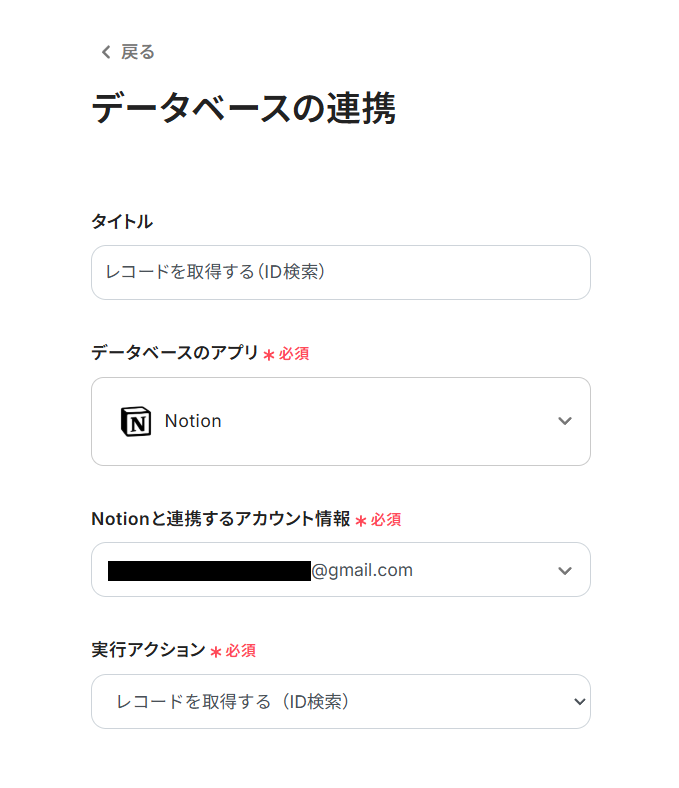Expand the database app chevron beside Notion

564,421
